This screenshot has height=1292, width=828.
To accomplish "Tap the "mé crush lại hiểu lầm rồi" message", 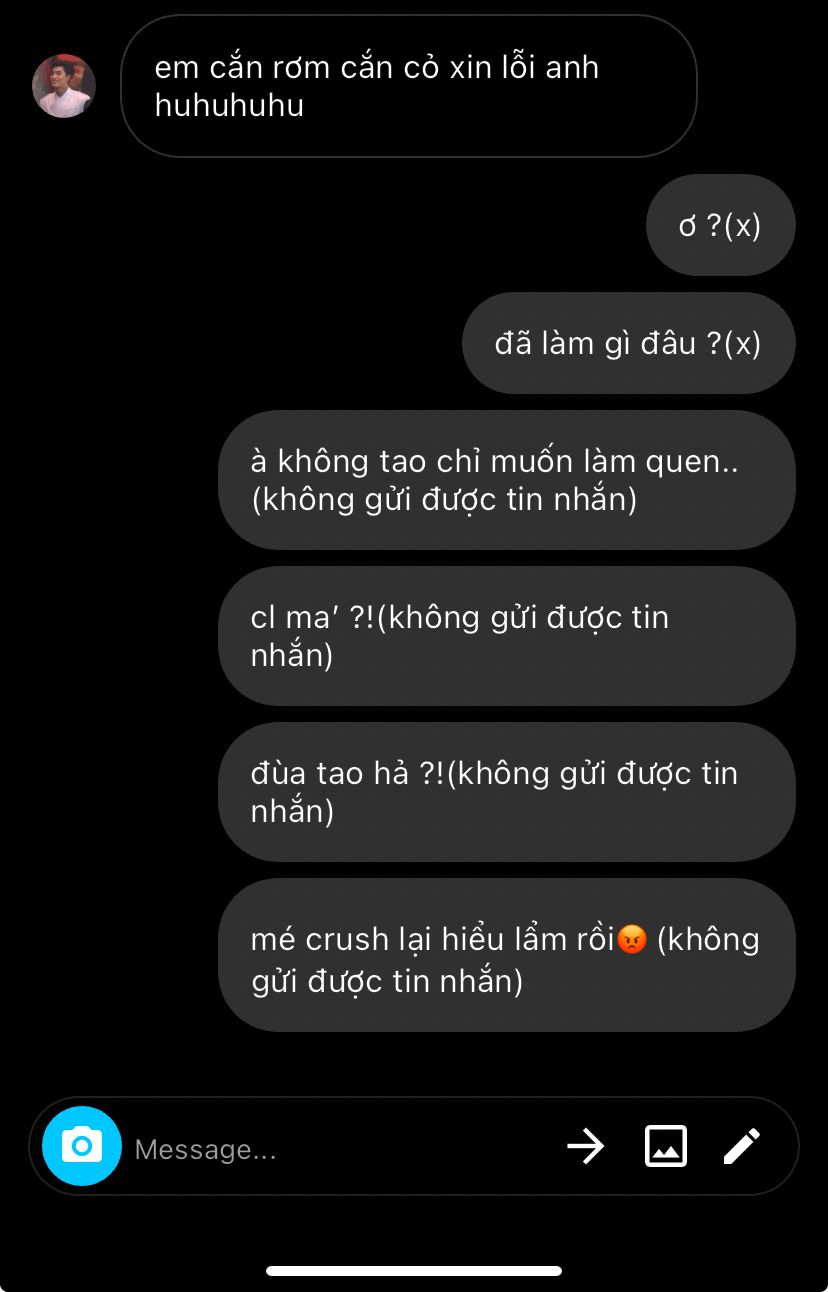I will [506, 955].
